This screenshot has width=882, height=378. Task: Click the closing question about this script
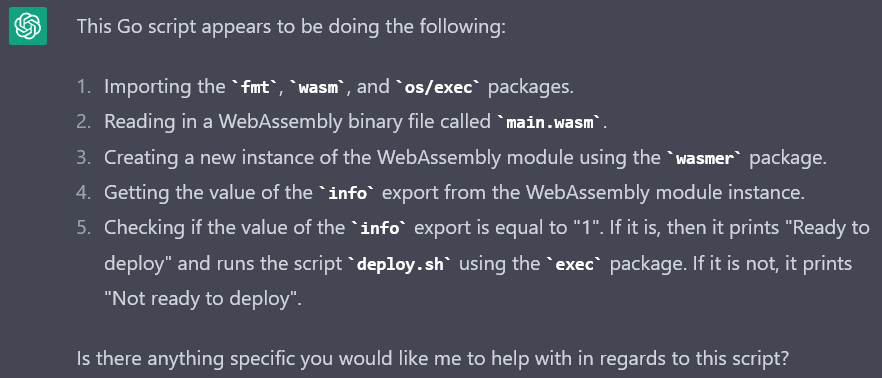point(433,358)
